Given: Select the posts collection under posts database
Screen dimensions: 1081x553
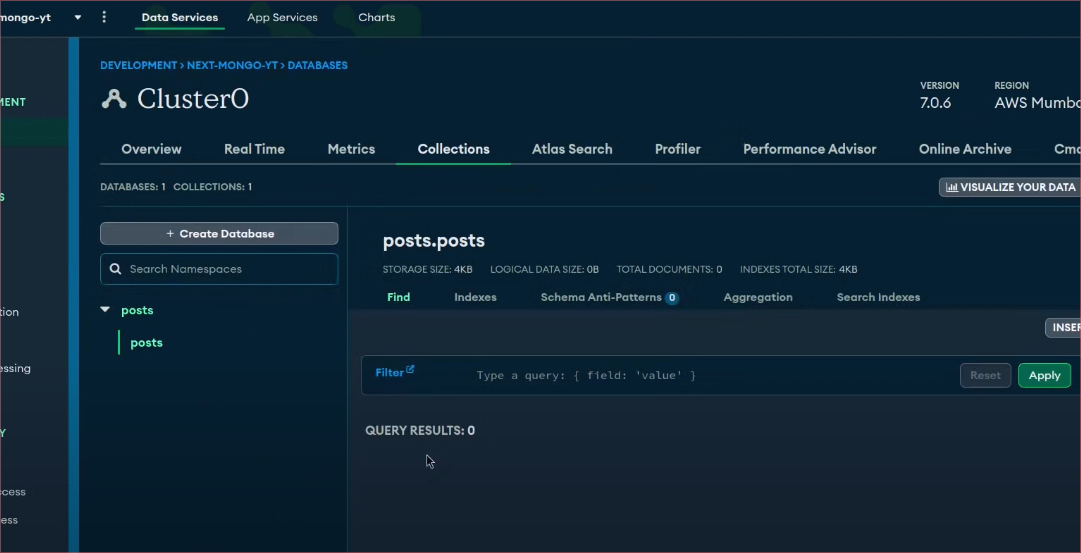Looking at the screenshot, I should click(x=147, y=343).
